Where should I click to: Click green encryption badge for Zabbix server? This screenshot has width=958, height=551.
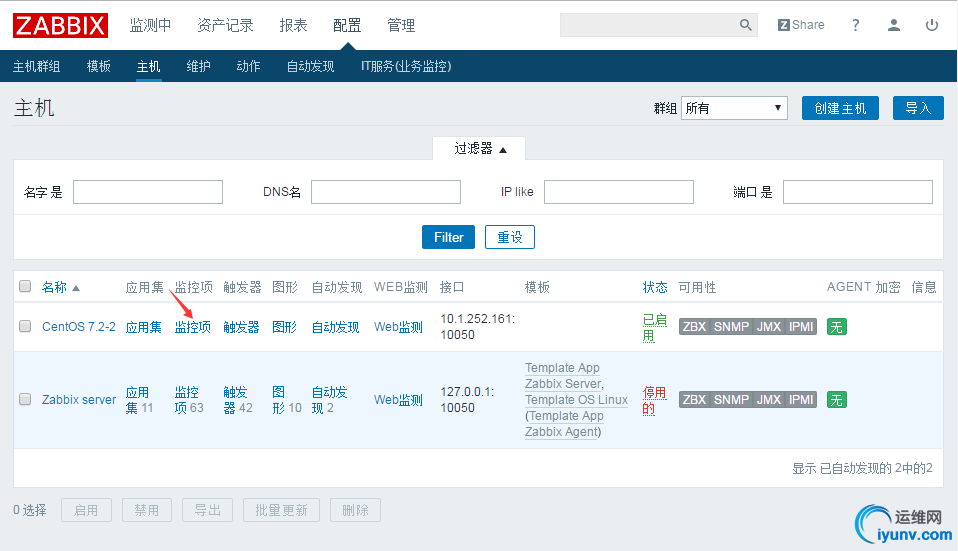pos(836,400)
